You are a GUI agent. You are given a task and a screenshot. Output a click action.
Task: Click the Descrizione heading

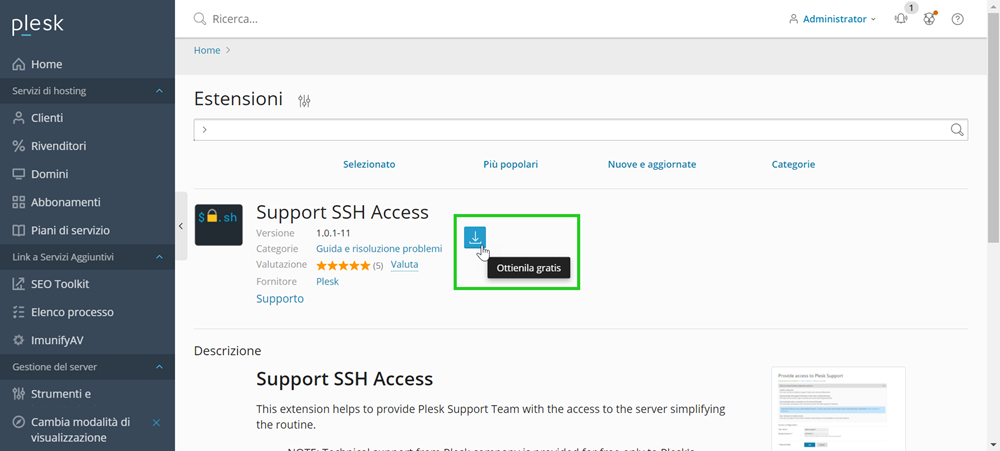point(228,351)
